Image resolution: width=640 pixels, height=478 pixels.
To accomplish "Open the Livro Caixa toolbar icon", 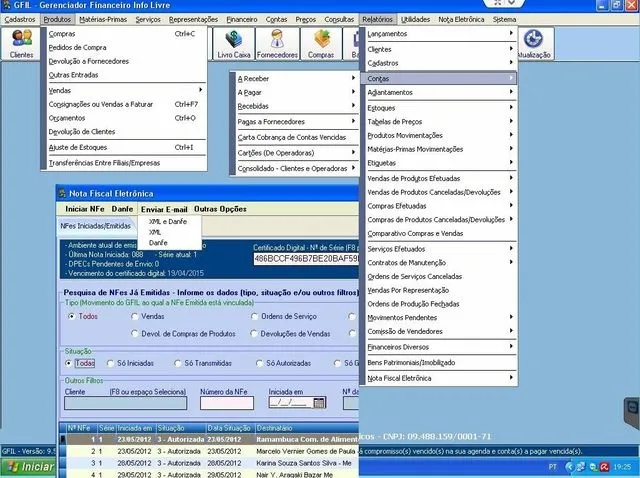I will (237, 40).
